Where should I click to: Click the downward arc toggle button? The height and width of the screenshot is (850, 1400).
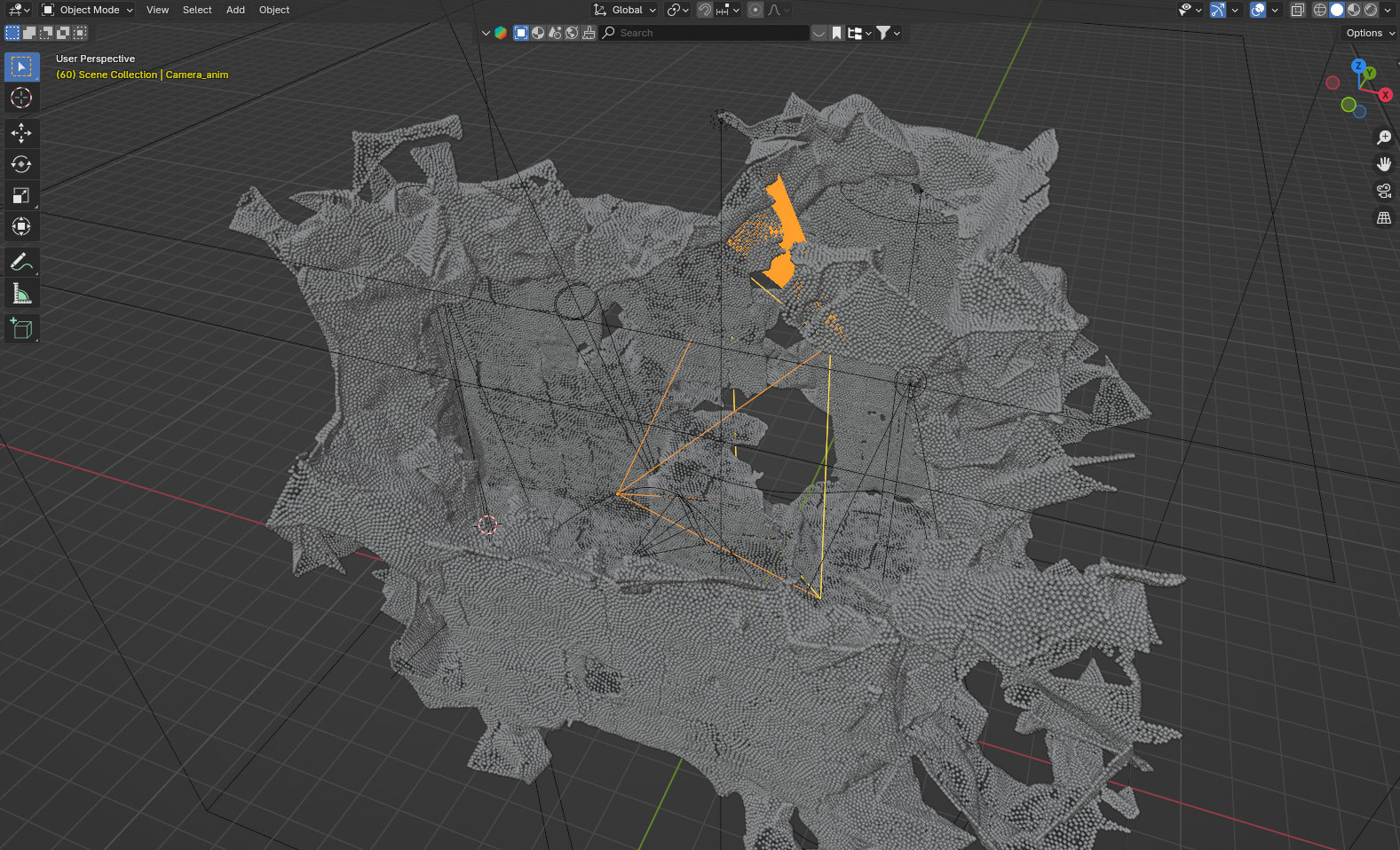819,33
